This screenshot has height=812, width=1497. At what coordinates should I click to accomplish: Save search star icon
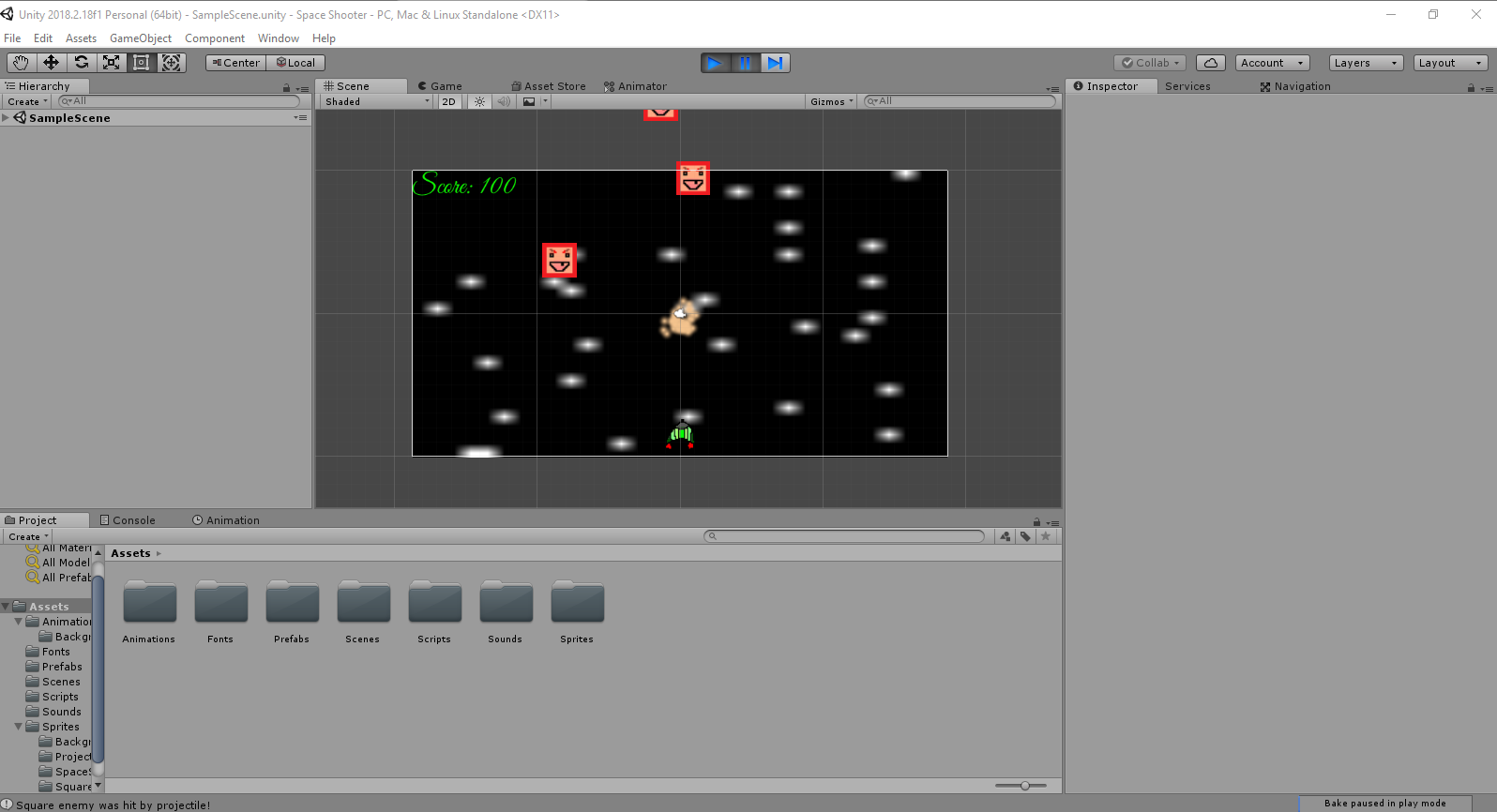pos(1046,536)
